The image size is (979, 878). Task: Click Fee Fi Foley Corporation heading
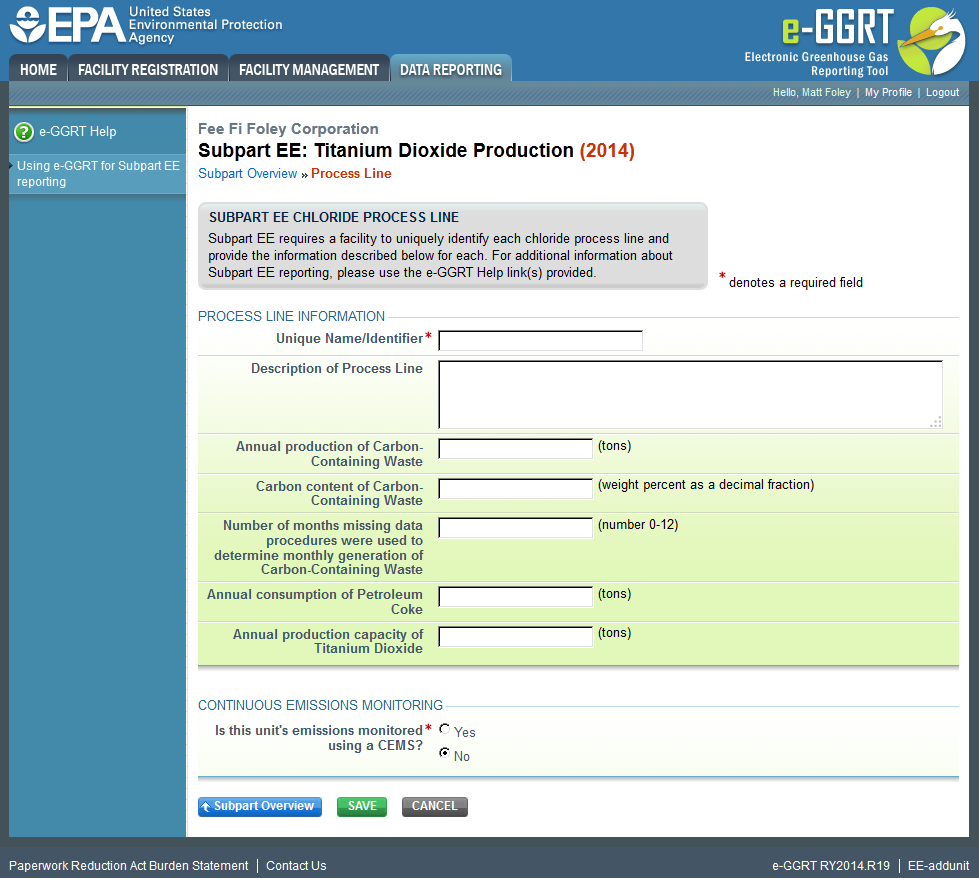[288, 129]
